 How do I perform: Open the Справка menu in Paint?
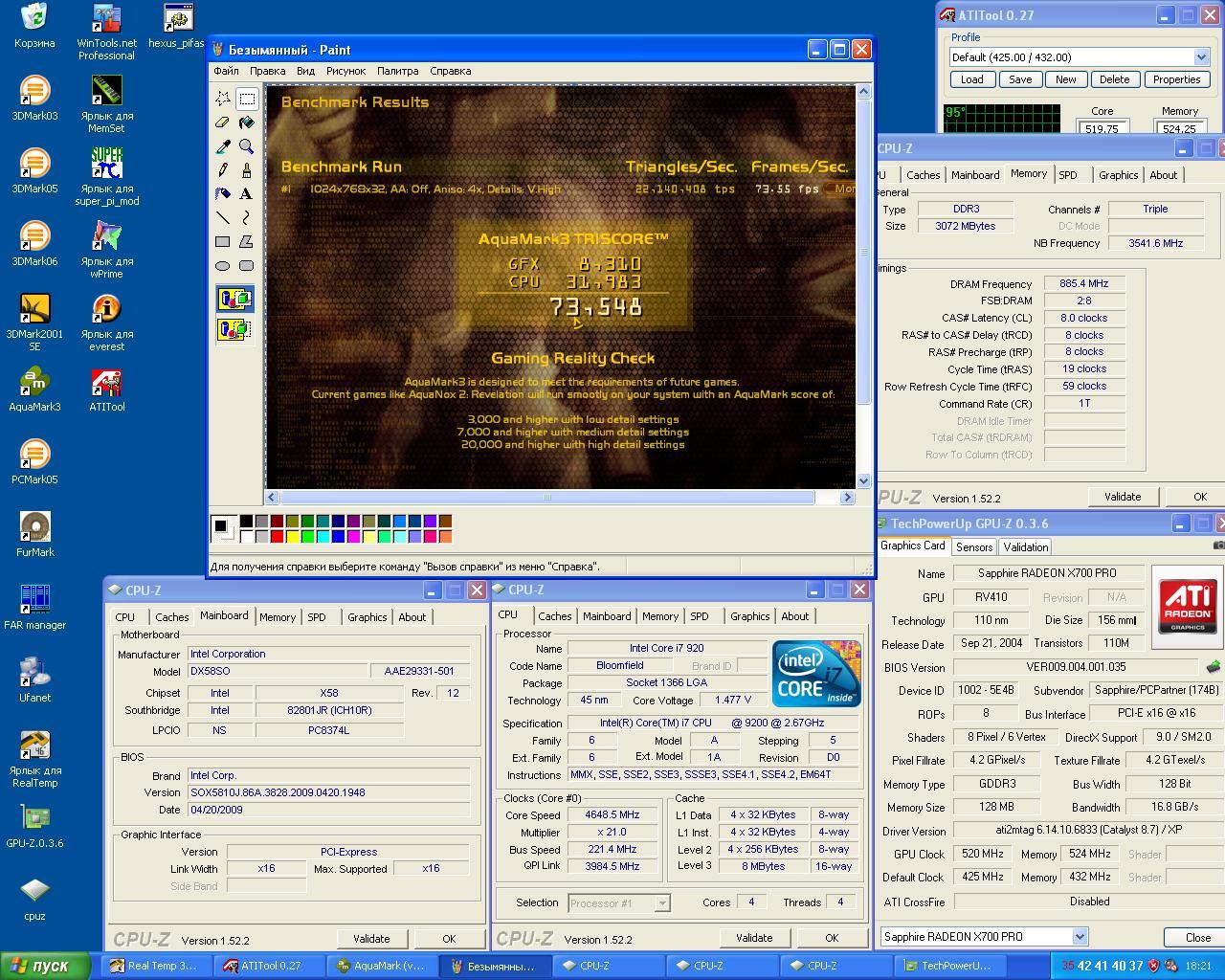tap(450, 71)
